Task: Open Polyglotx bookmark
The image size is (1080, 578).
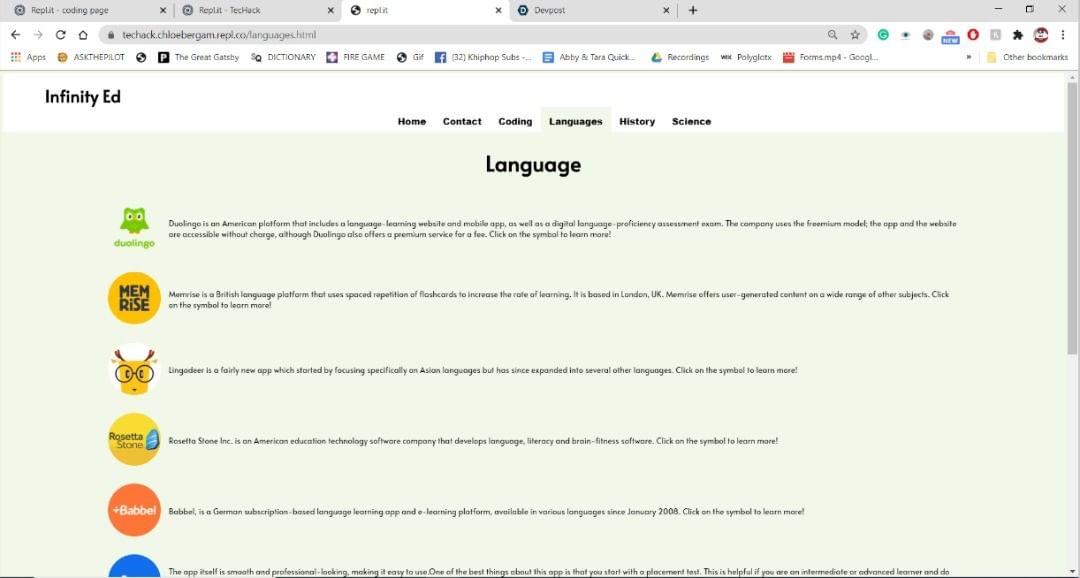Action: coord(746,57)
